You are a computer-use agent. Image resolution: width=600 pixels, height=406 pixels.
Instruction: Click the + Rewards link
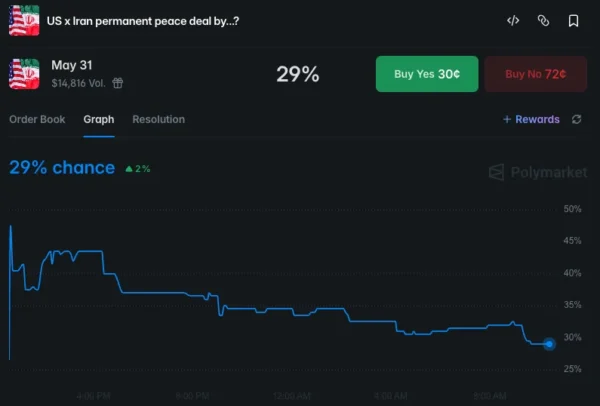pyautogui.click(x=531, y=120)
